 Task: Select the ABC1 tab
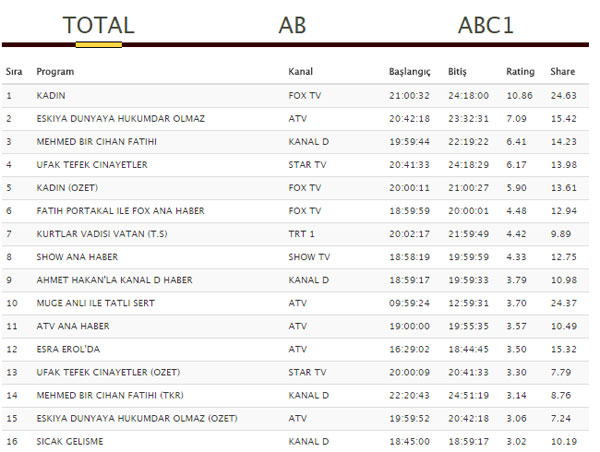485,25
